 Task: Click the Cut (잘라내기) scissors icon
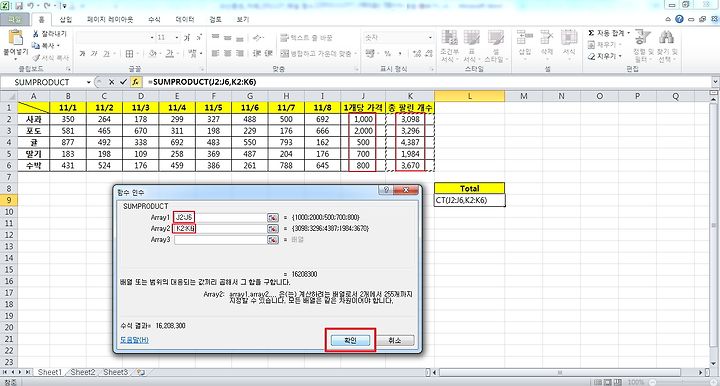36,34
